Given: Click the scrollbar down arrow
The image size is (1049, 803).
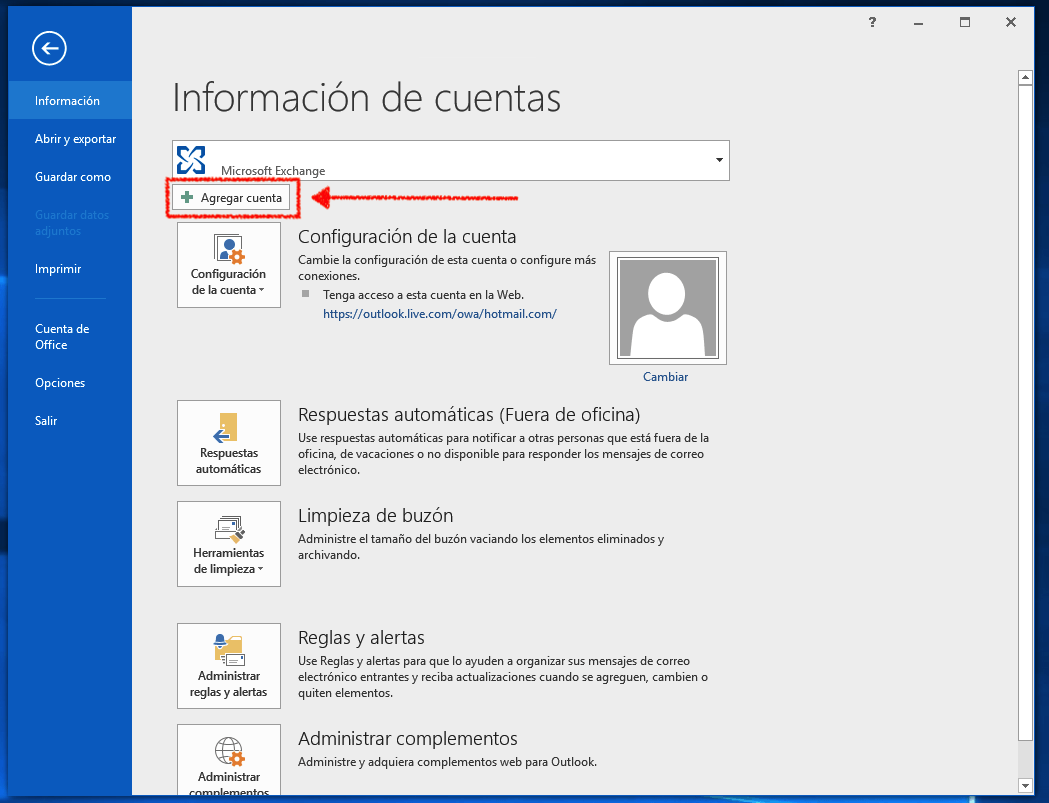Looking at the screenshot, I should 1024,784.
